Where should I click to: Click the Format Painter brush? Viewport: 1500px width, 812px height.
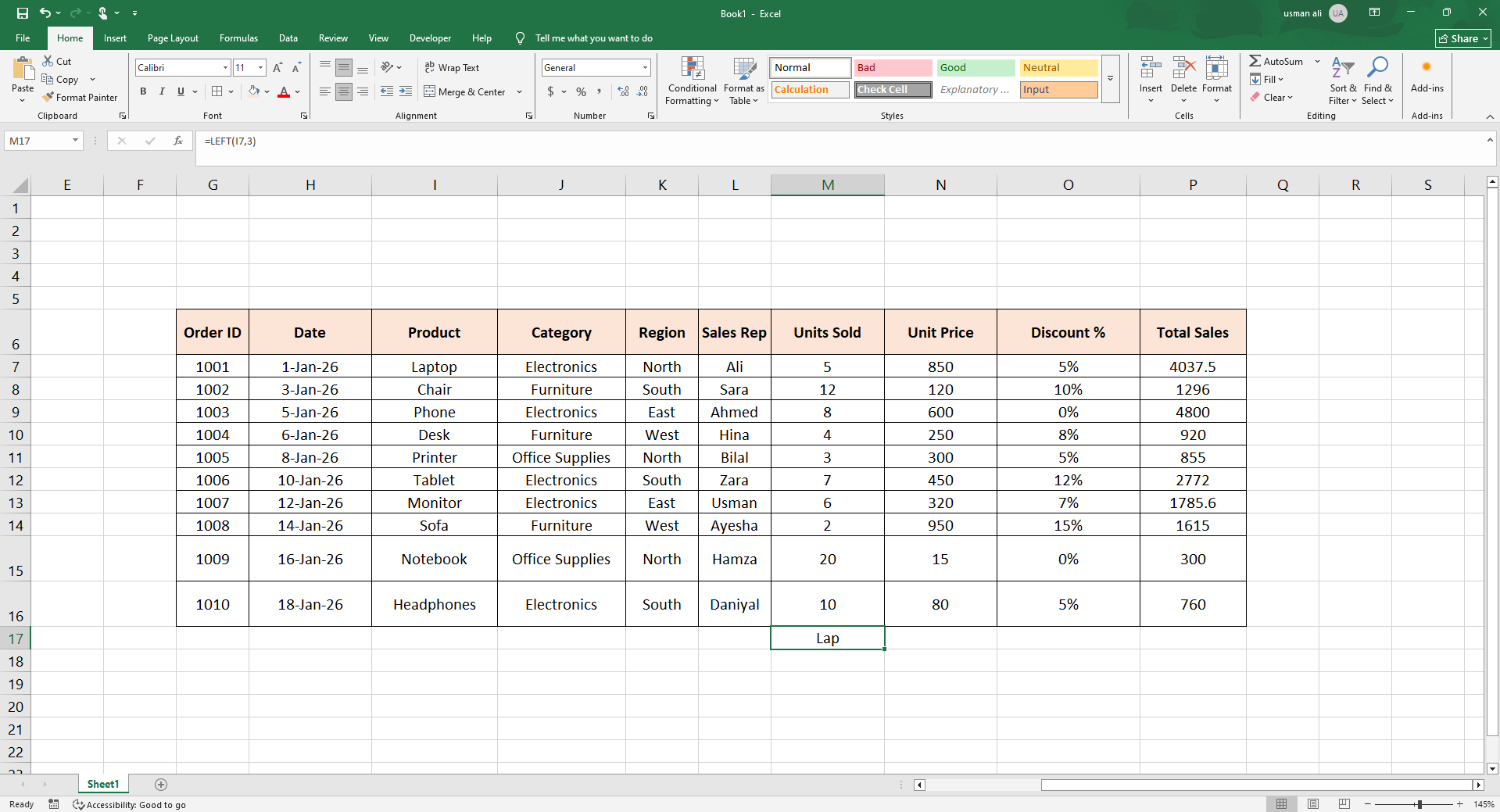pyautogui.click(x=48, y=97)
